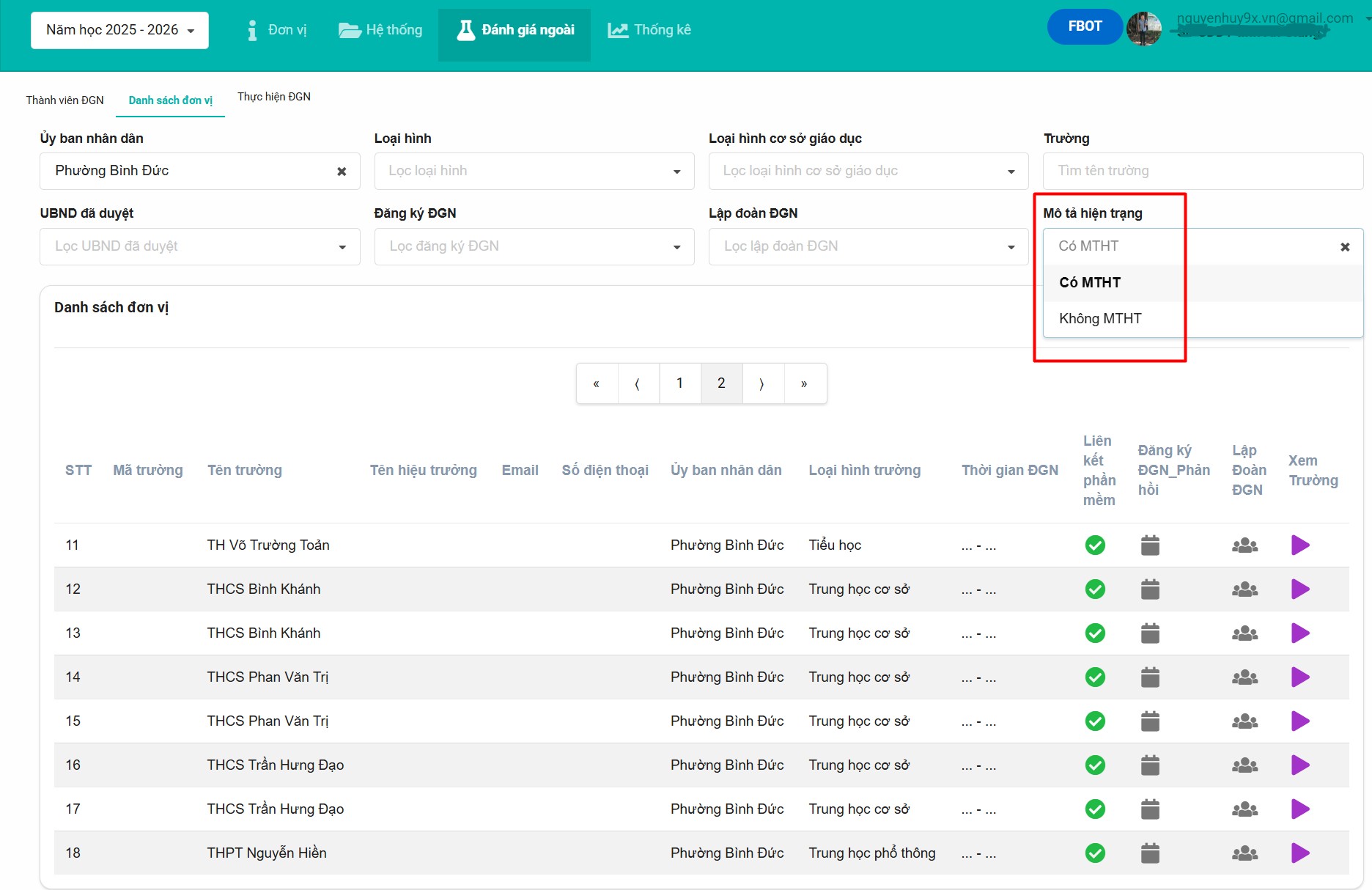
Task: Select Không MTHT option
Action: coord(1100,319)
